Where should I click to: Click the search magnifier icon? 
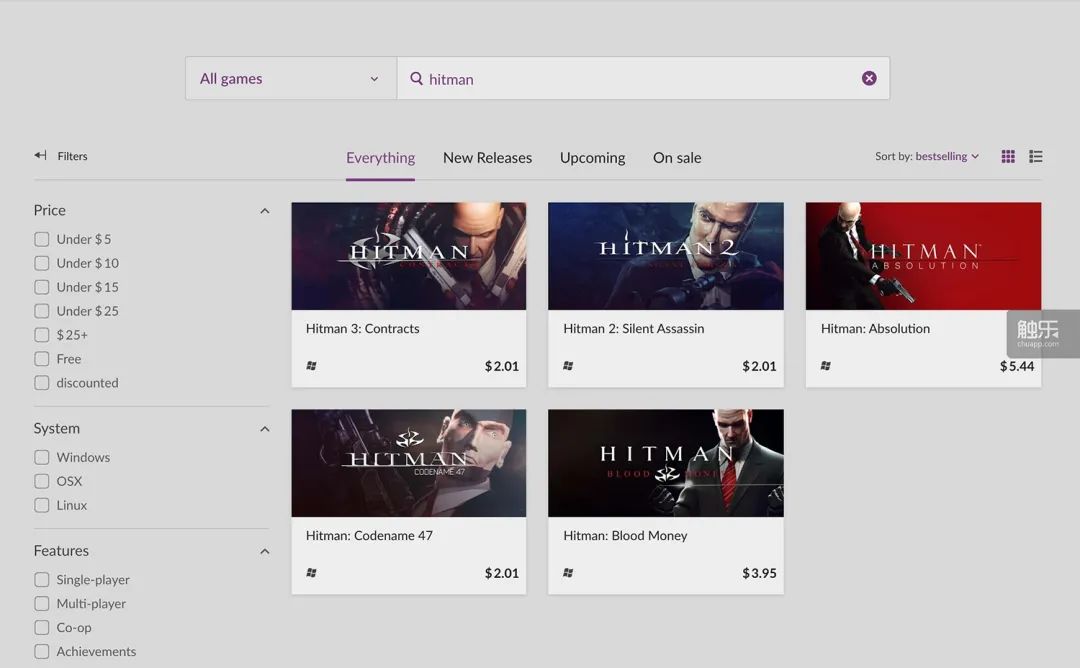click(416, 78)
